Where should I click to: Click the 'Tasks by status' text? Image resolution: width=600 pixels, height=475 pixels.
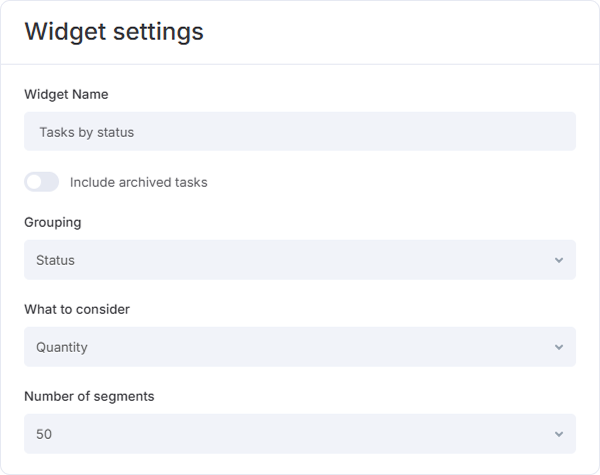[x=86, y=132]
